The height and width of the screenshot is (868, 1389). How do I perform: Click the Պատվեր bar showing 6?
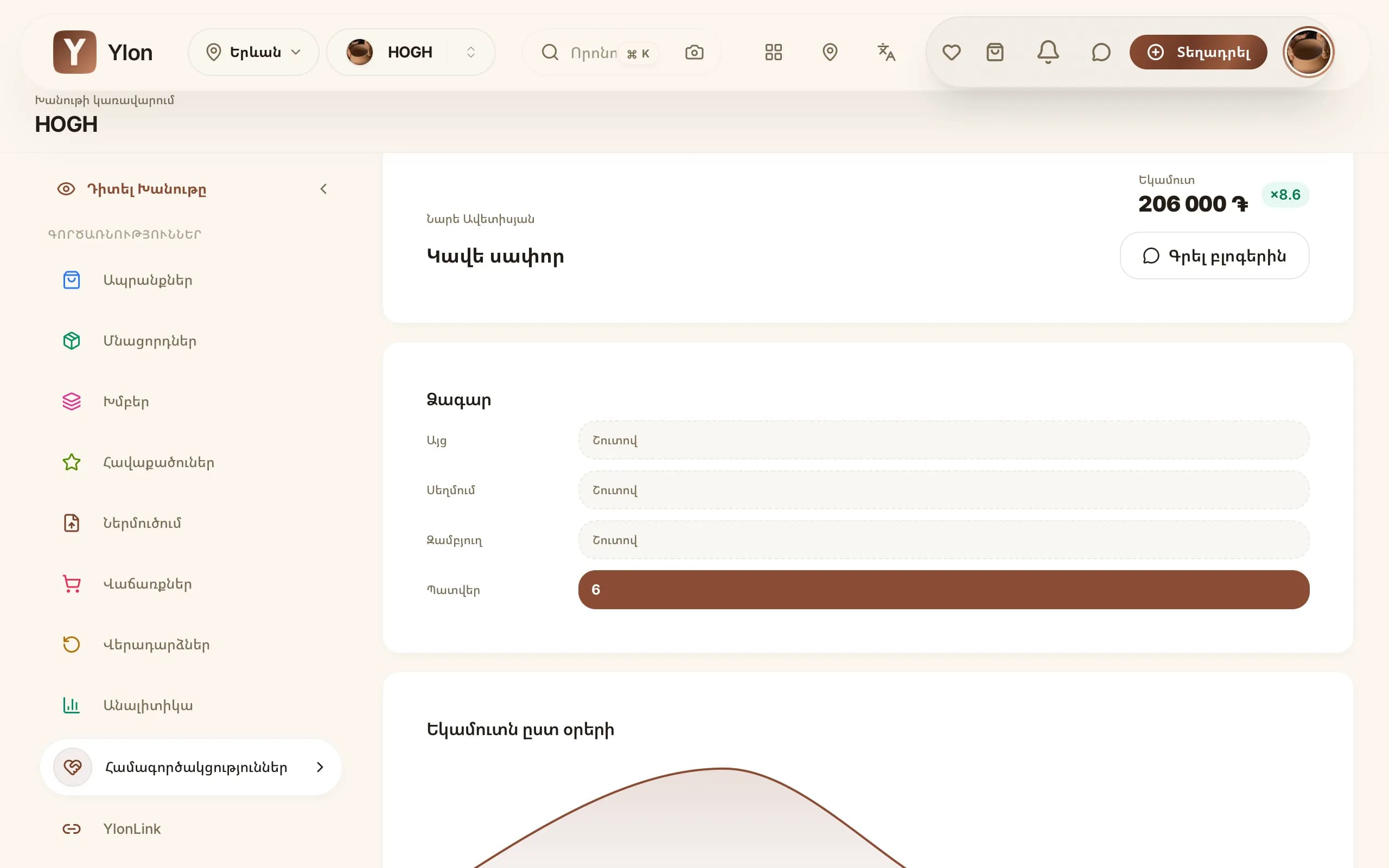coord(944,590)
